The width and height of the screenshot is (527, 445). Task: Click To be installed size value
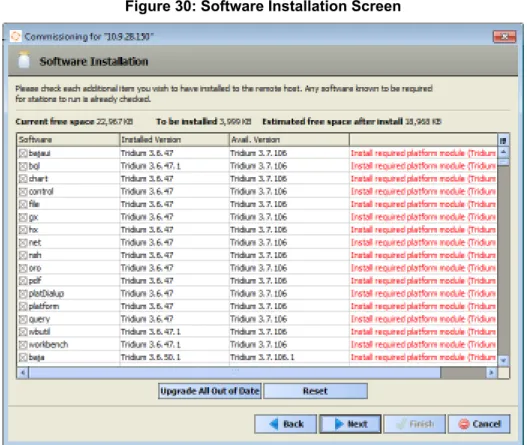(235, 122)
